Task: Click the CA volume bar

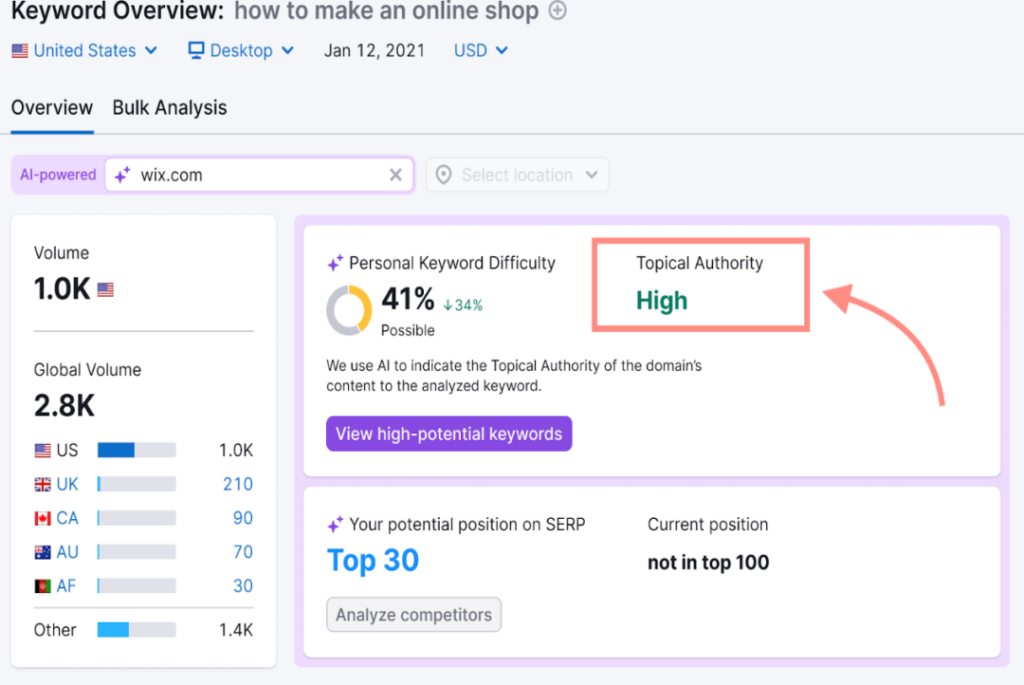Action: pyautogui.click(x=136, y=518)
